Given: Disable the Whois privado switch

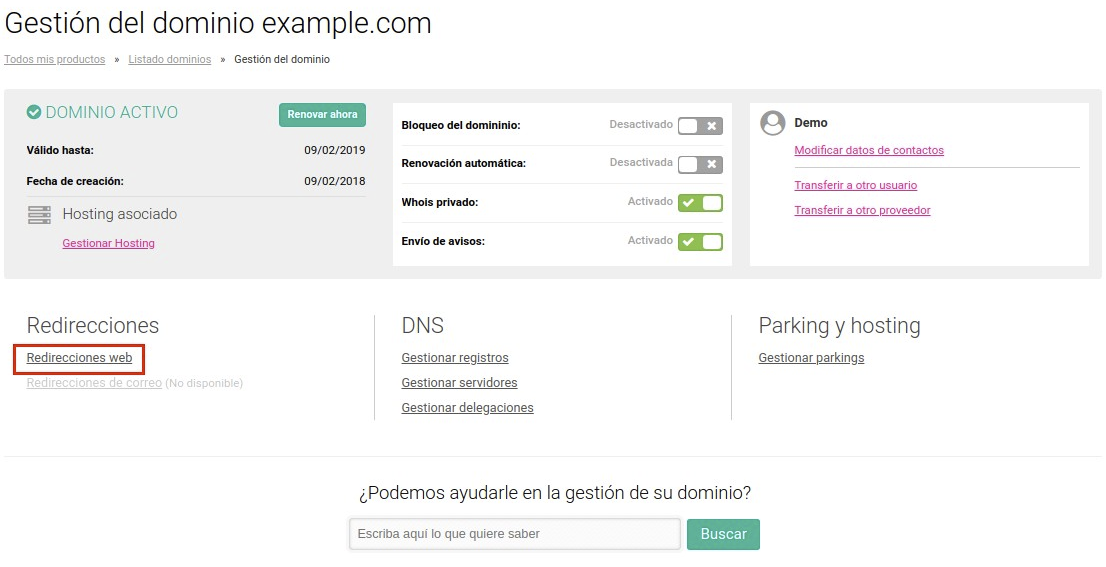Looking at the screenshot, I should (x=700, y=203).
